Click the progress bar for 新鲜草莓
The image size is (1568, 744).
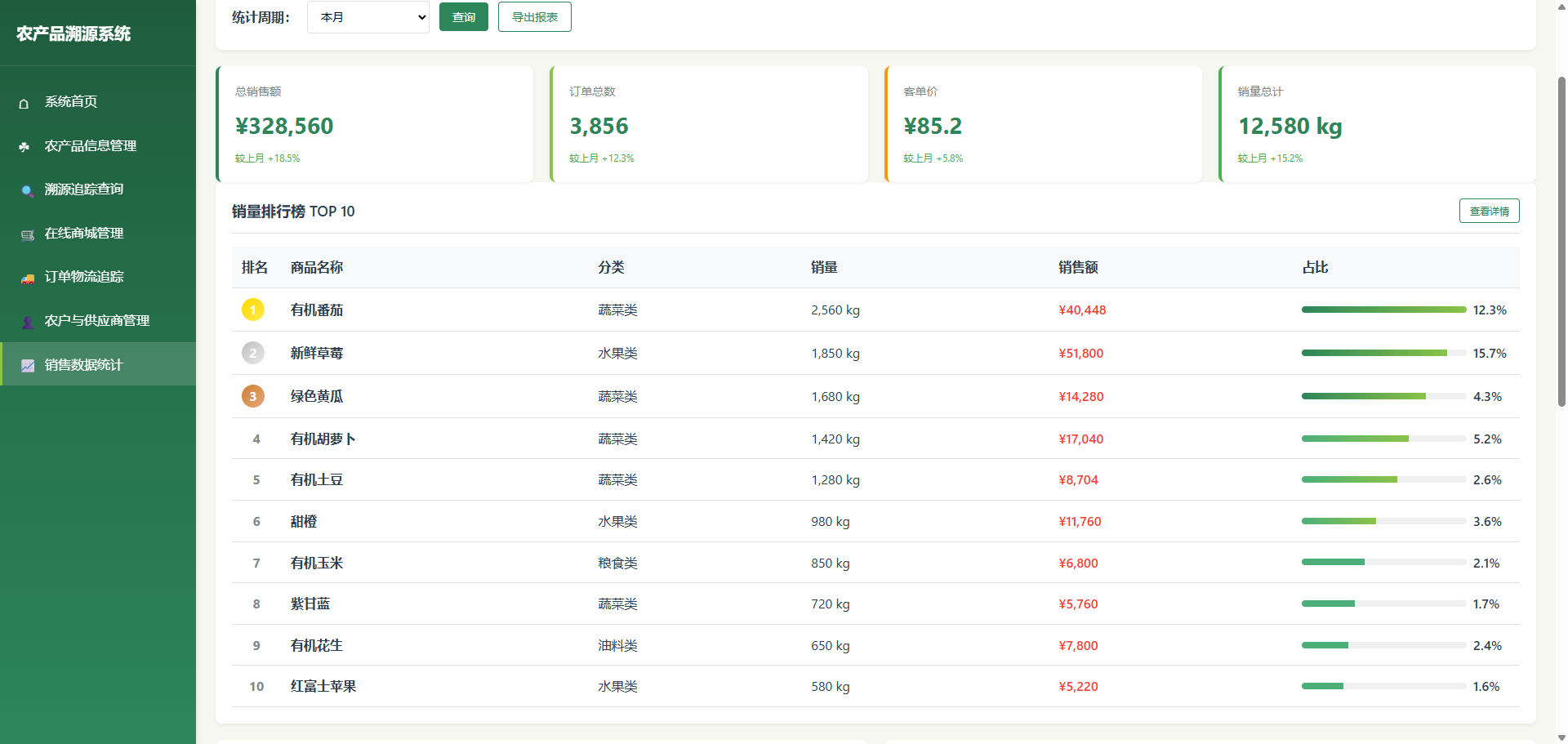click(1384, 353)
